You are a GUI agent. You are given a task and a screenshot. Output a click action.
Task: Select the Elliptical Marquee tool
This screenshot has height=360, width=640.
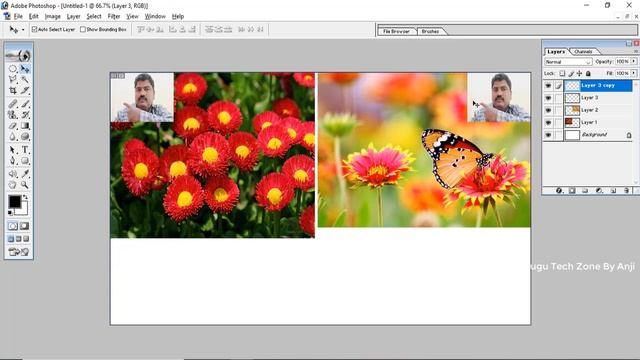click(x=13, y=69)
